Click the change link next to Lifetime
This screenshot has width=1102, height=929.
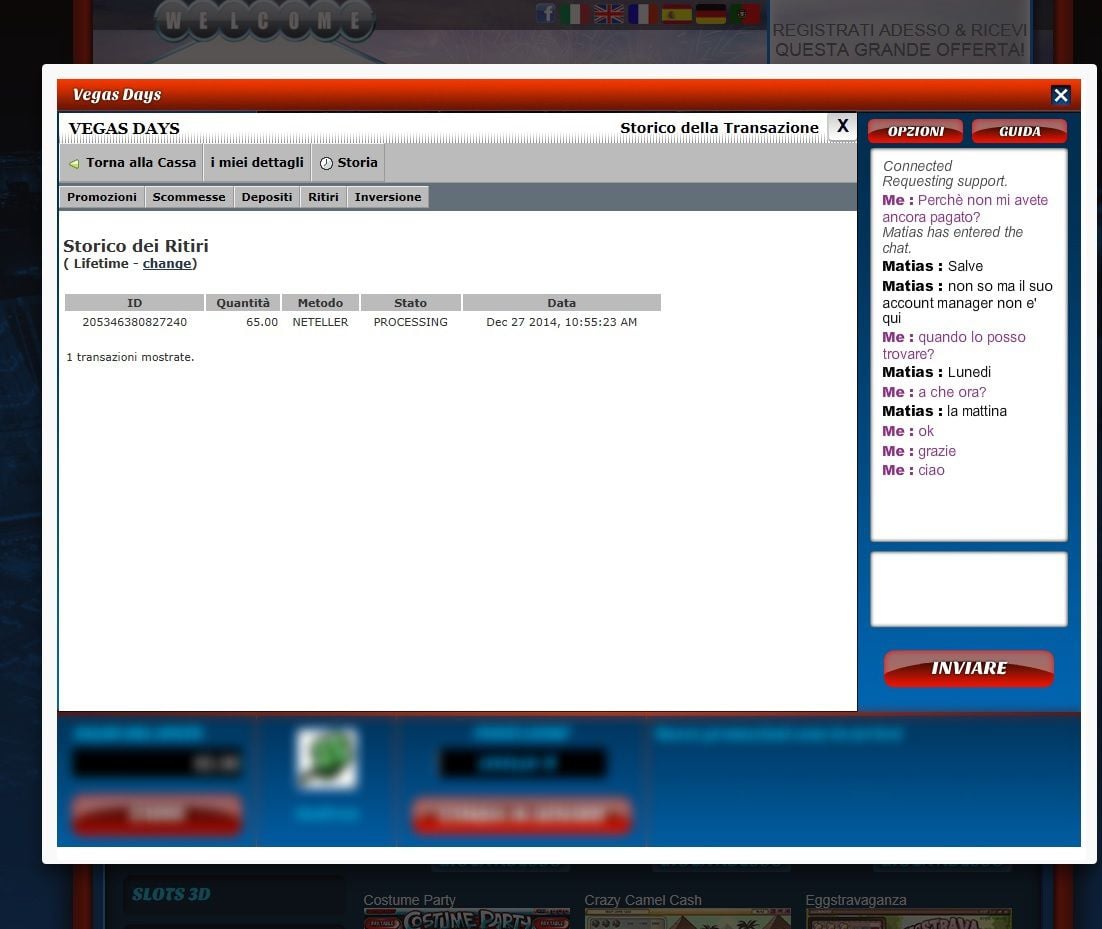click(167, 264)
